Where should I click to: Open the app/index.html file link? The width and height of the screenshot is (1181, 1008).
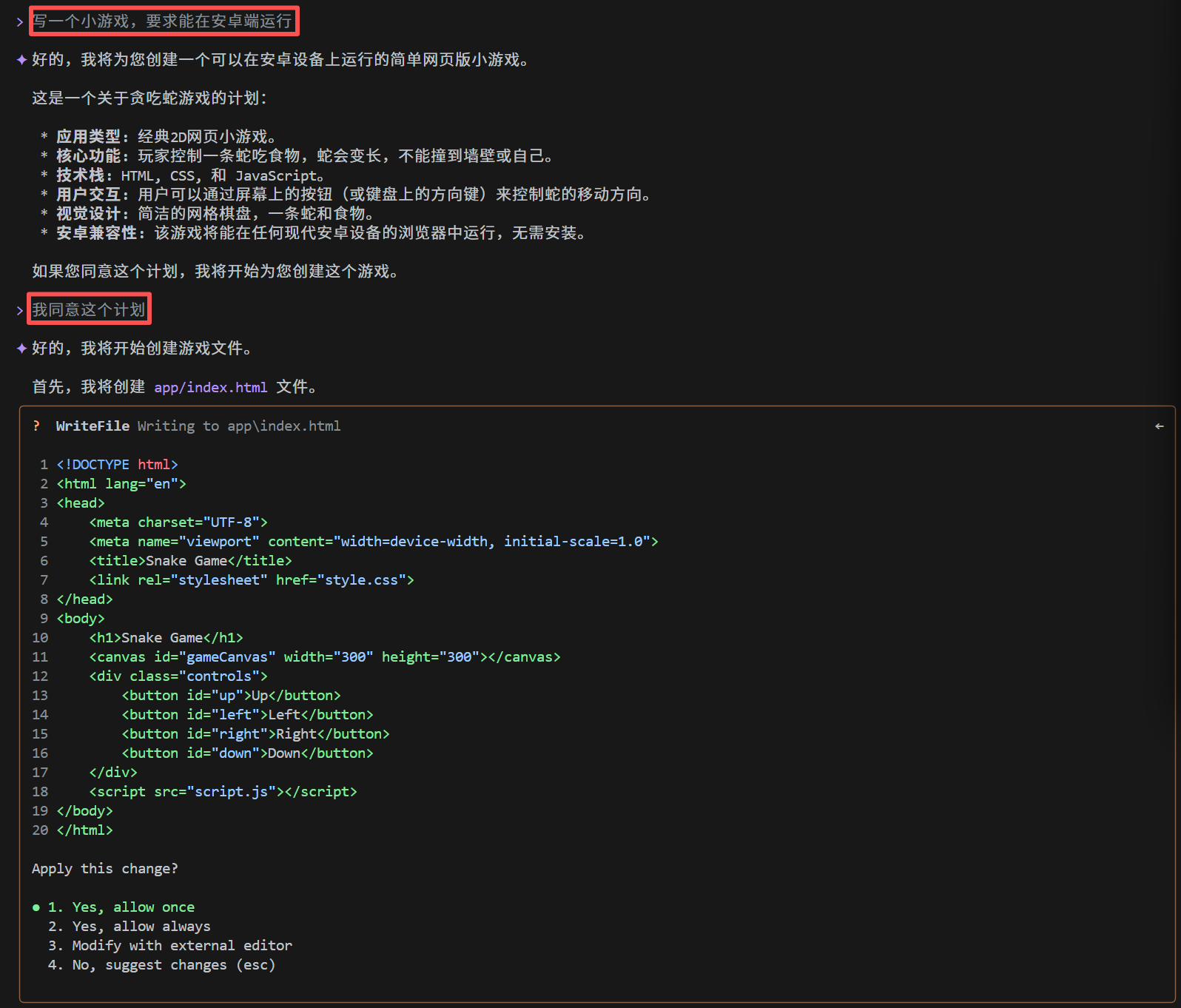[210, 387]
